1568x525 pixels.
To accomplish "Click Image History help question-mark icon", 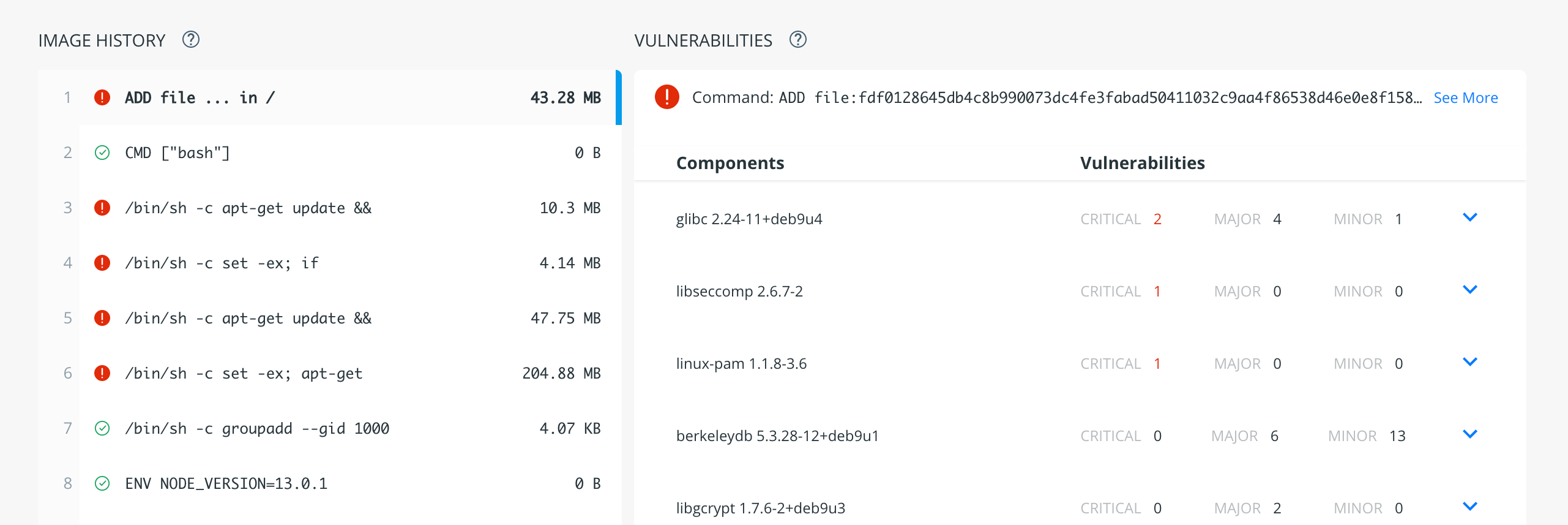I will coord(191,40).
